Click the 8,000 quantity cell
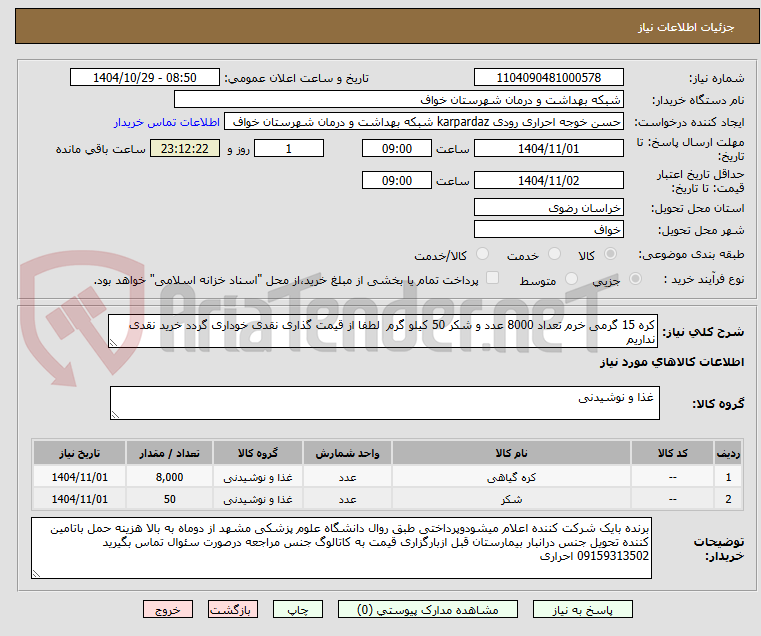761x636 pixels. (x=169, y=477)
